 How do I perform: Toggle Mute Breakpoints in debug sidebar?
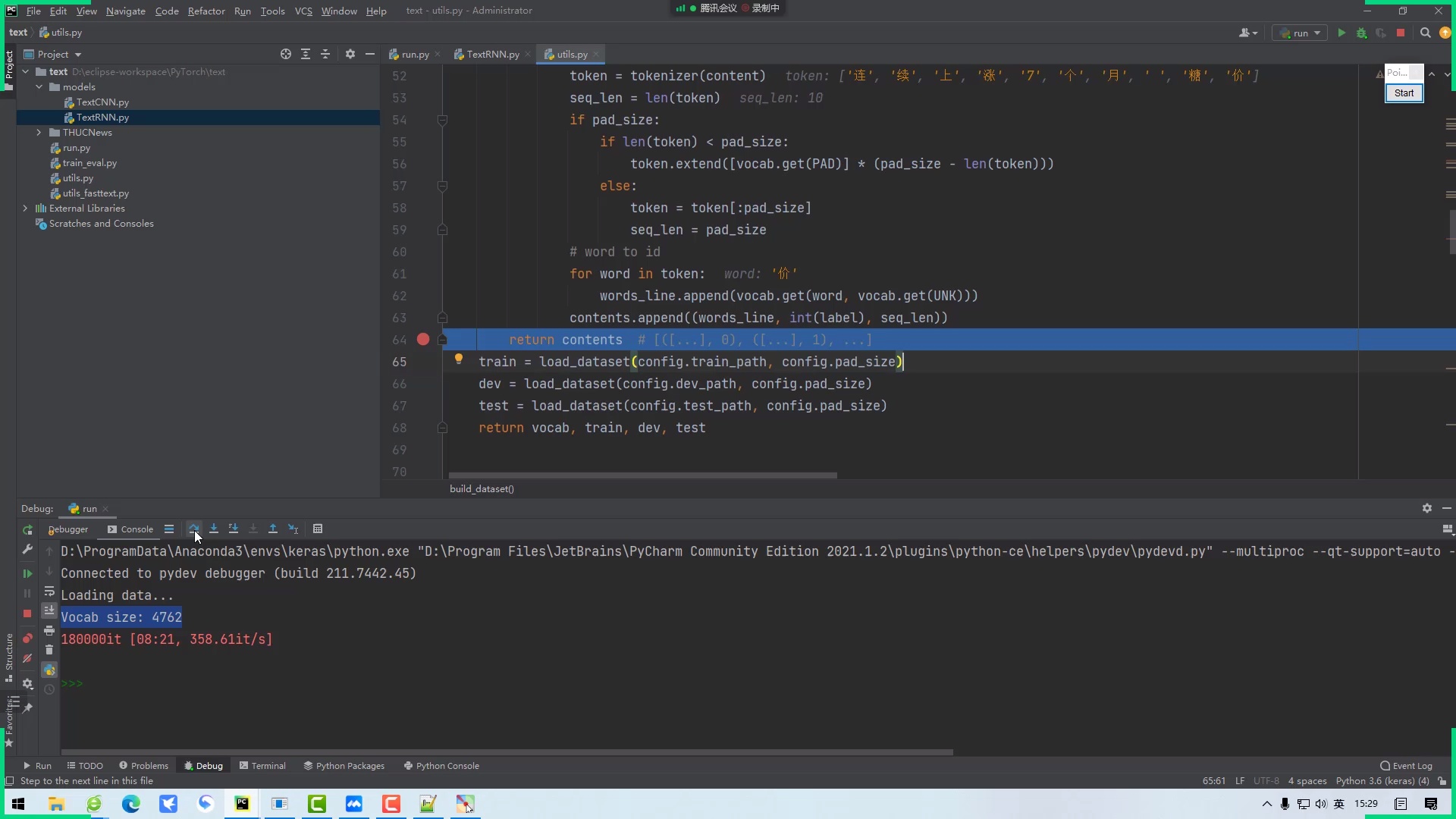[27, 659]
